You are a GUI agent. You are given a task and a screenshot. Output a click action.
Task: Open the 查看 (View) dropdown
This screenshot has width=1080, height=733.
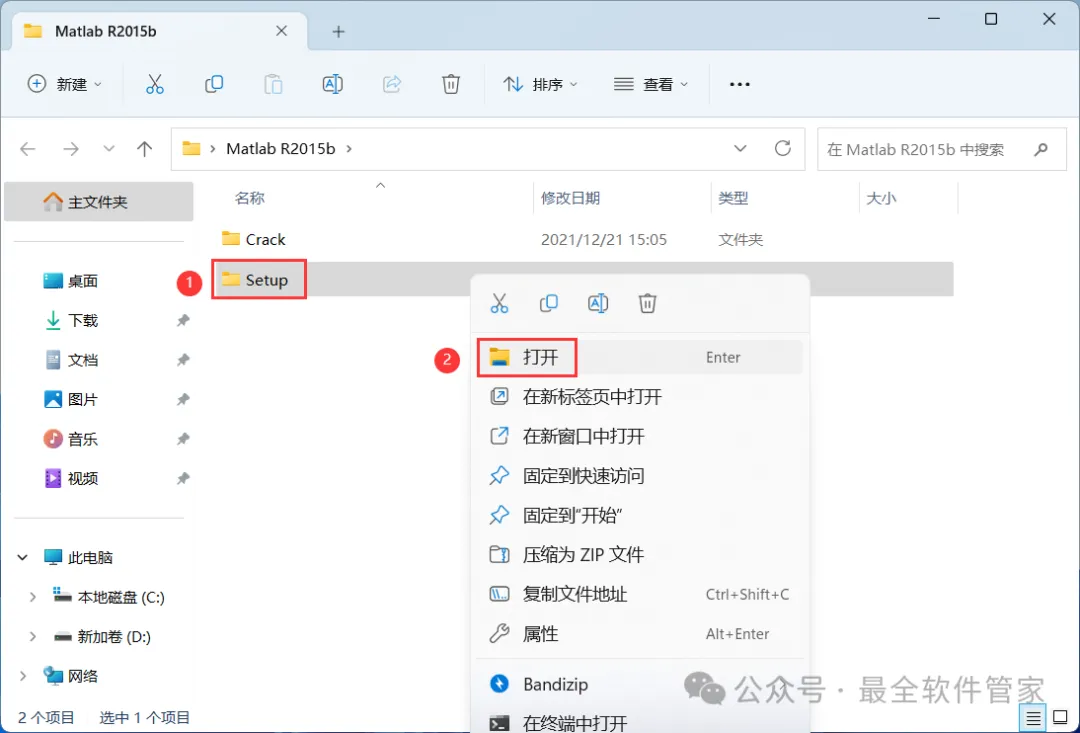[x=651, y=84]
